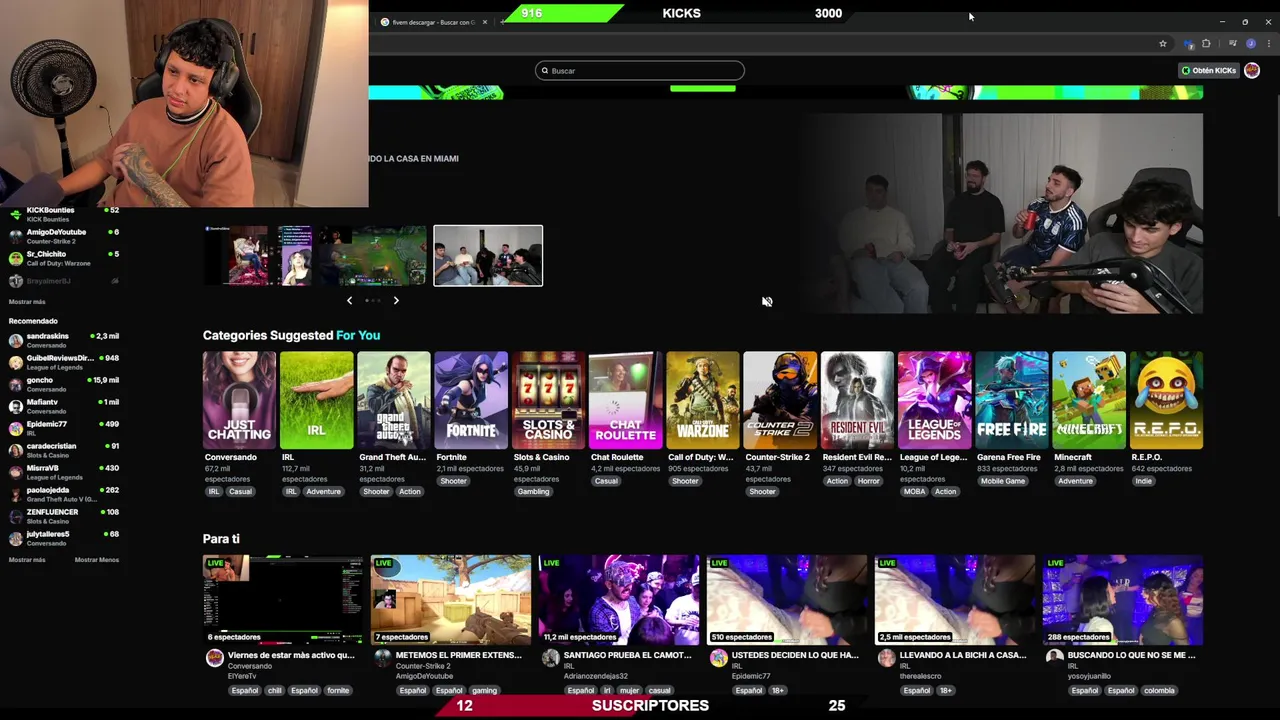This screenshot has width=1280, height=720.
Task: Bookmark this page with the star icon
Action: pos(1163,44)
